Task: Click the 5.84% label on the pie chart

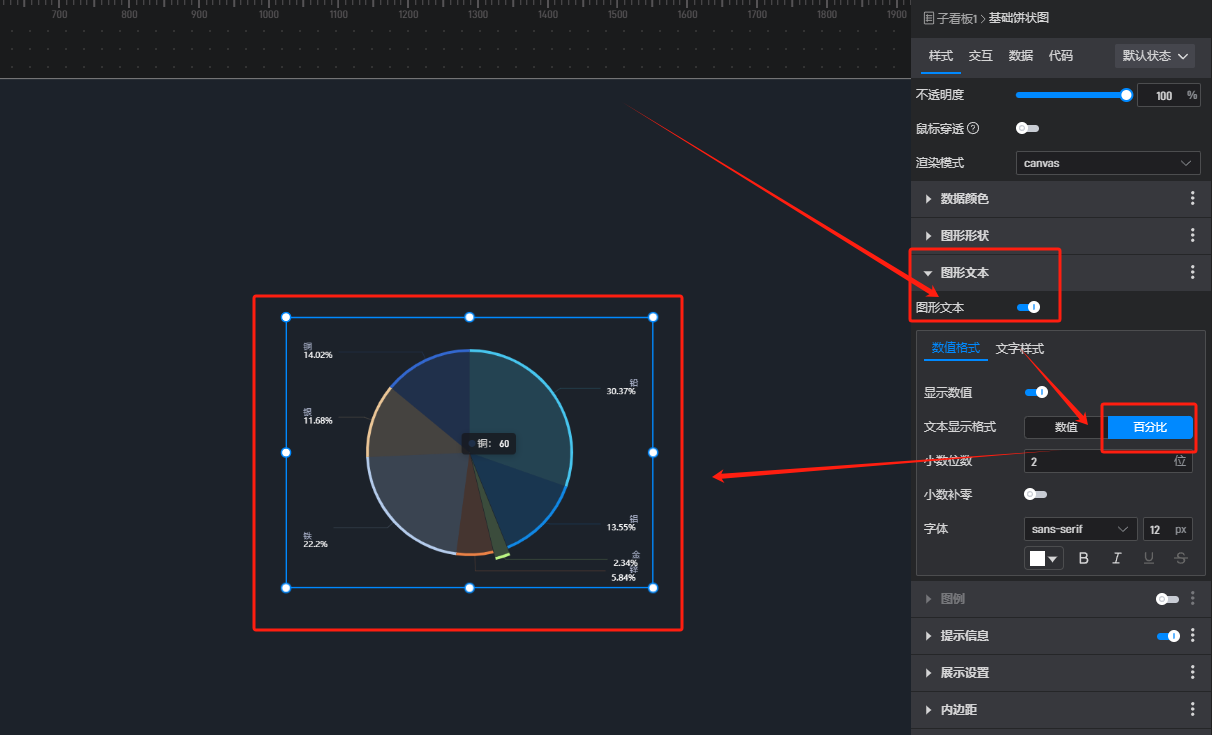Action: tap(623, 577)
